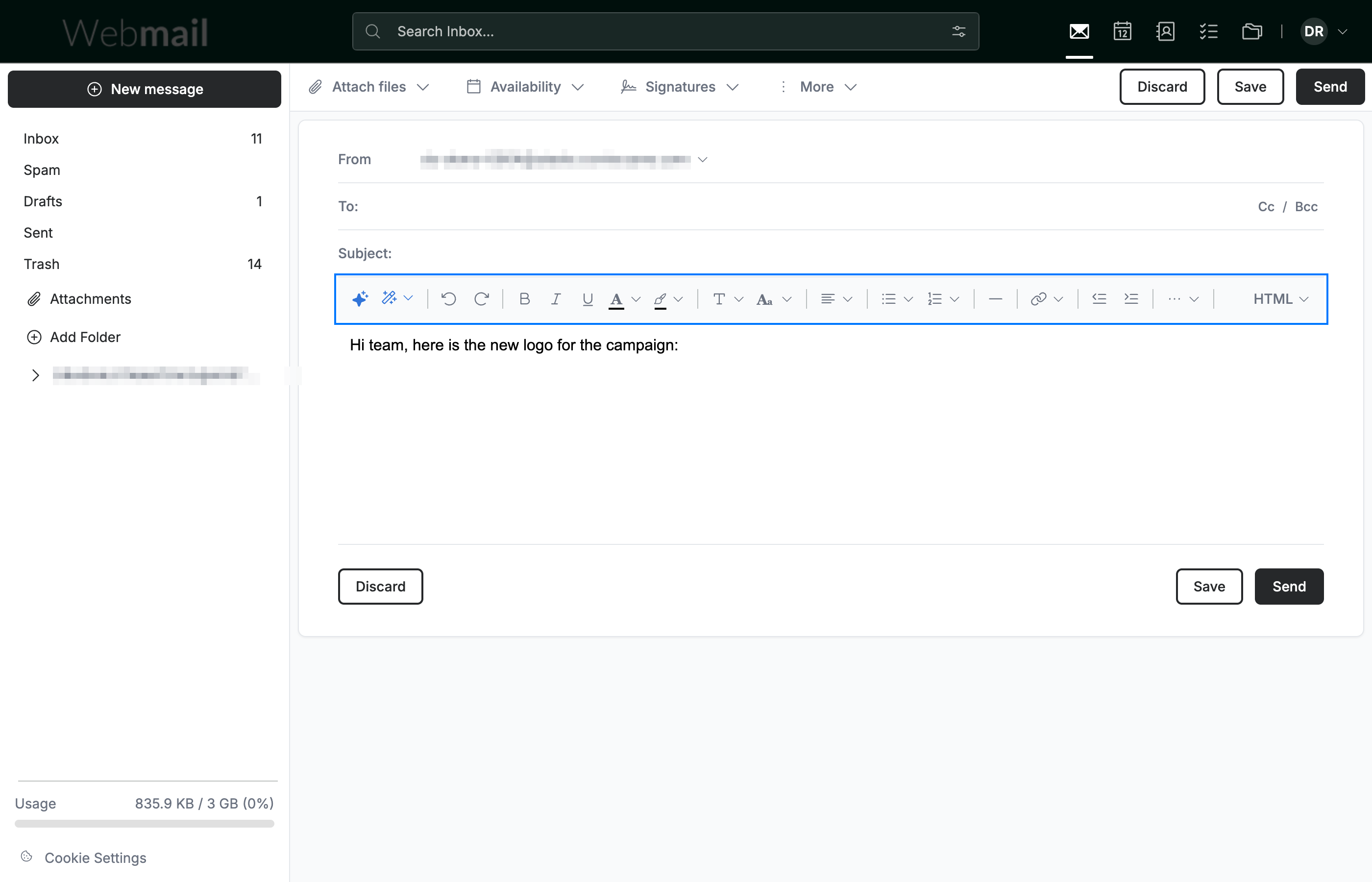Open the Sent folder
1372x882 pixels.
point(143,233)
